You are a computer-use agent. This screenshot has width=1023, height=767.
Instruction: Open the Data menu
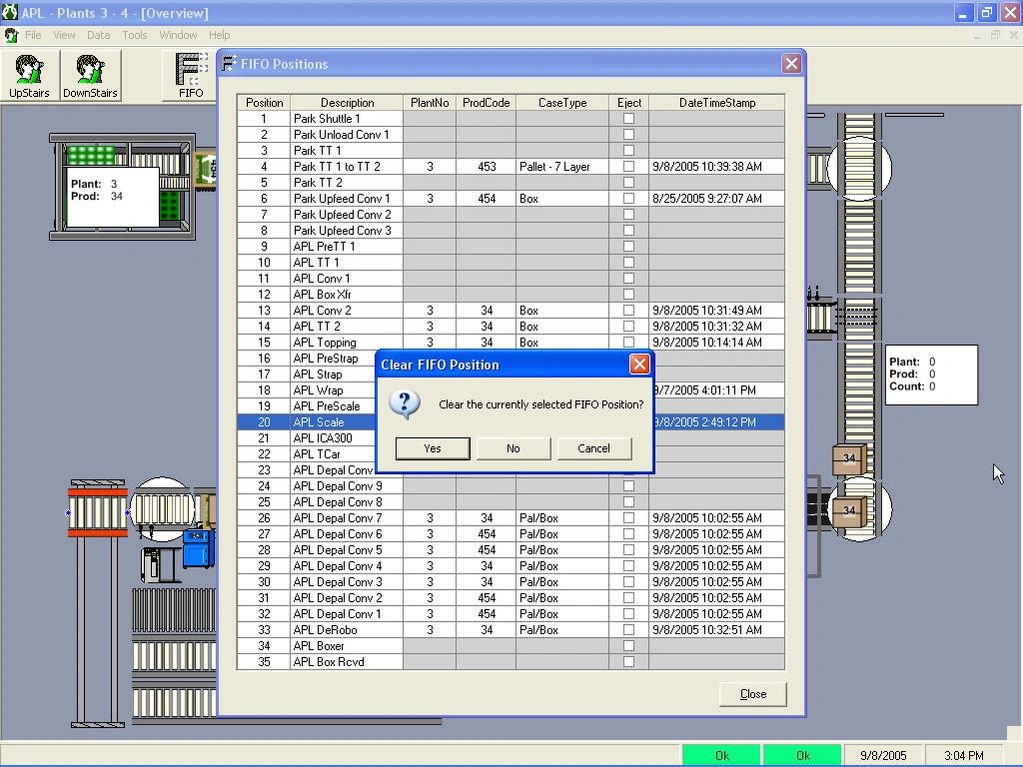tap(98, 34)
